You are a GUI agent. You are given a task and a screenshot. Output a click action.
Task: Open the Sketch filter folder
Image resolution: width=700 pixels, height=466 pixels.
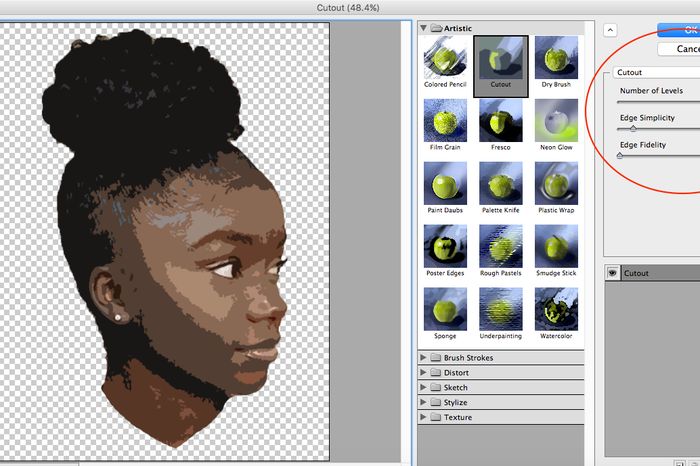pyautogui.click(x=424, y=388)
